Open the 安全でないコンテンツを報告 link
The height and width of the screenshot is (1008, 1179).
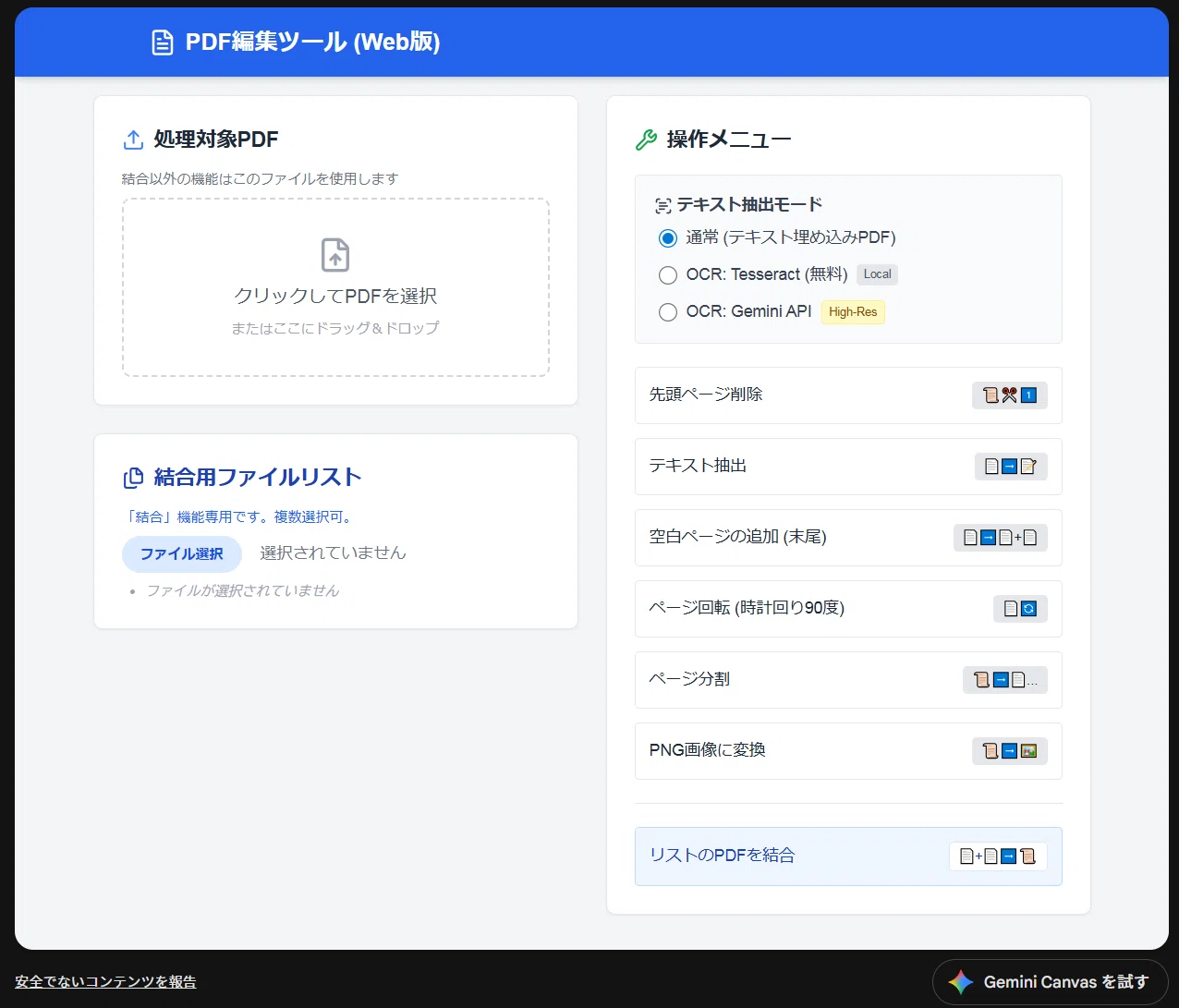pos(105,982)
